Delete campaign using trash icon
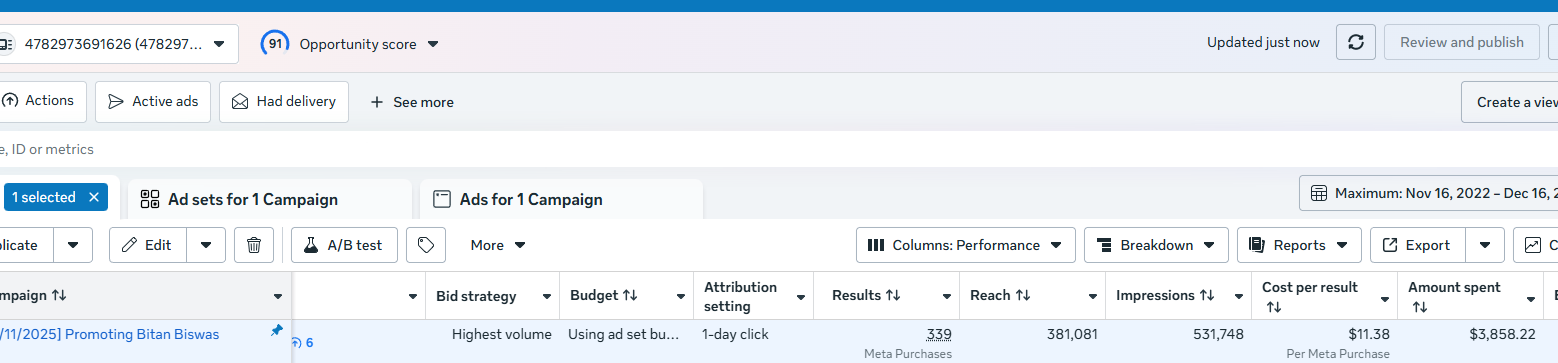This screenshot has width=1558, height=363. (x=254, y=245)
